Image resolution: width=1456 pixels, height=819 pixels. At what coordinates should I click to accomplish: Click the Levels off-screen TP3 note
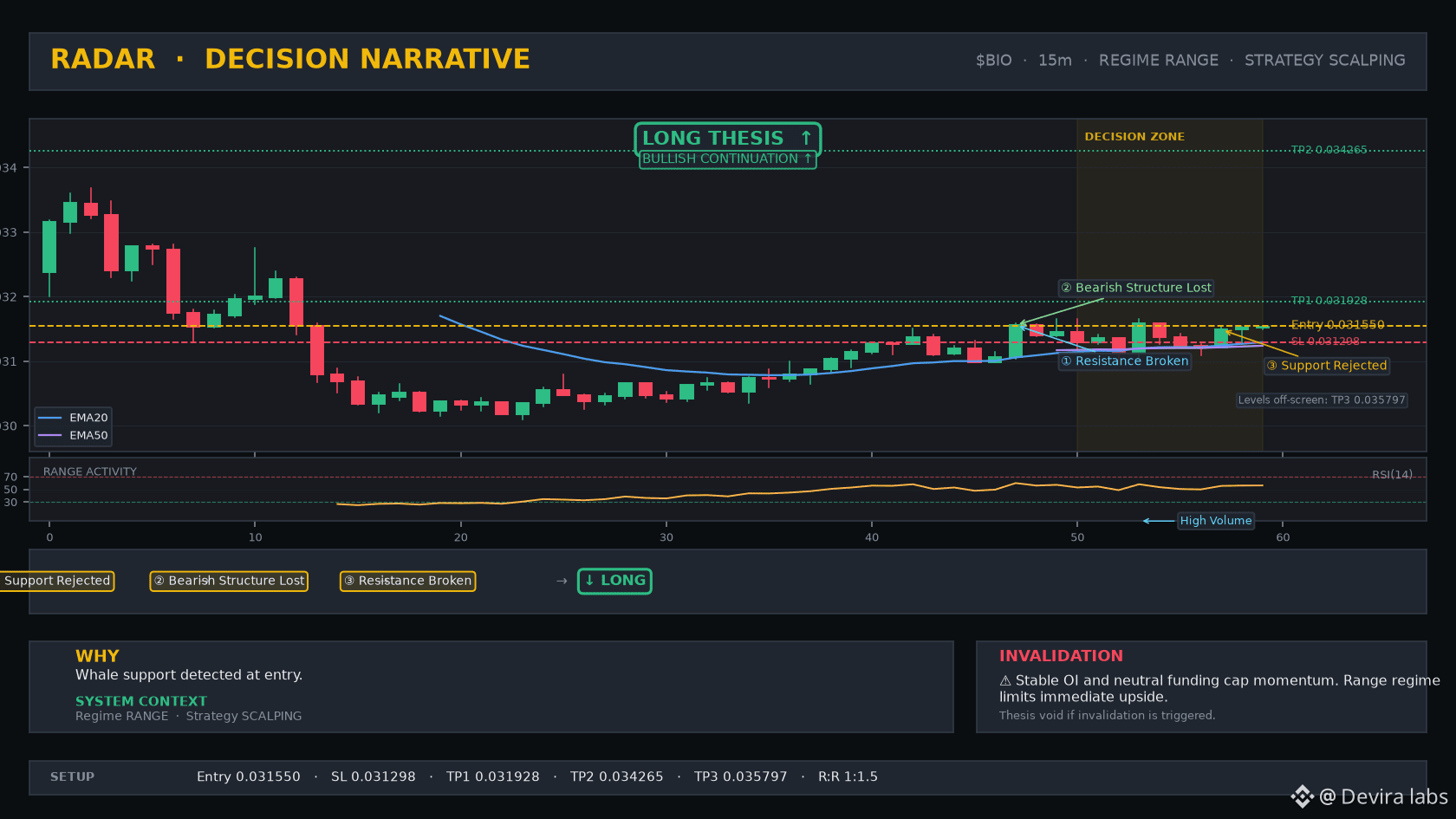[x=1322, y=400]
